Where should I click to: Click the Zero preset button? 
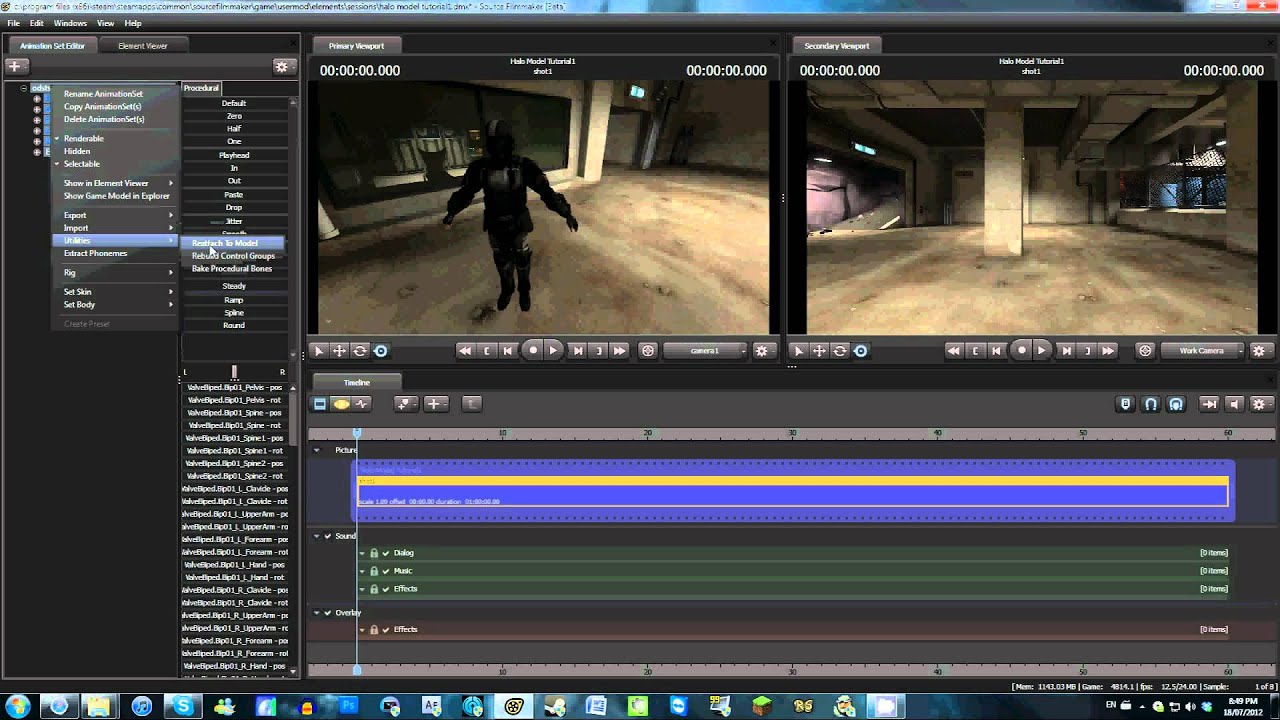234,116
